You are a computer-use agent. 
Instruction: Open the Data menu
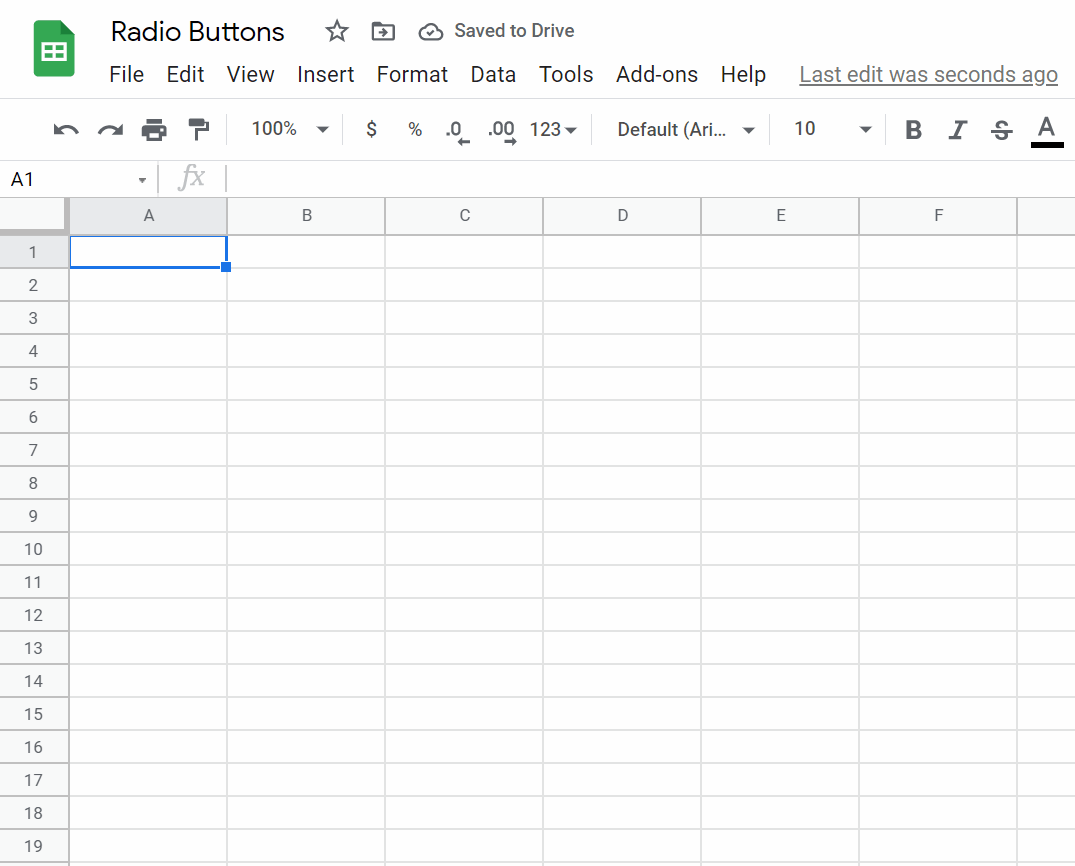(x=493, y=74)
